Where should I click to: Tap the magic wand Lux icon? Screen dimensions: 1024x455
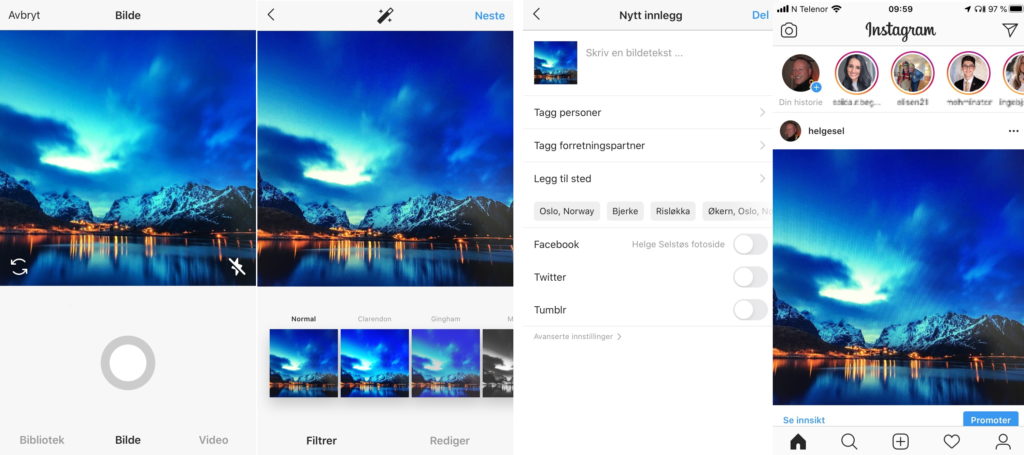click(385, 15)
